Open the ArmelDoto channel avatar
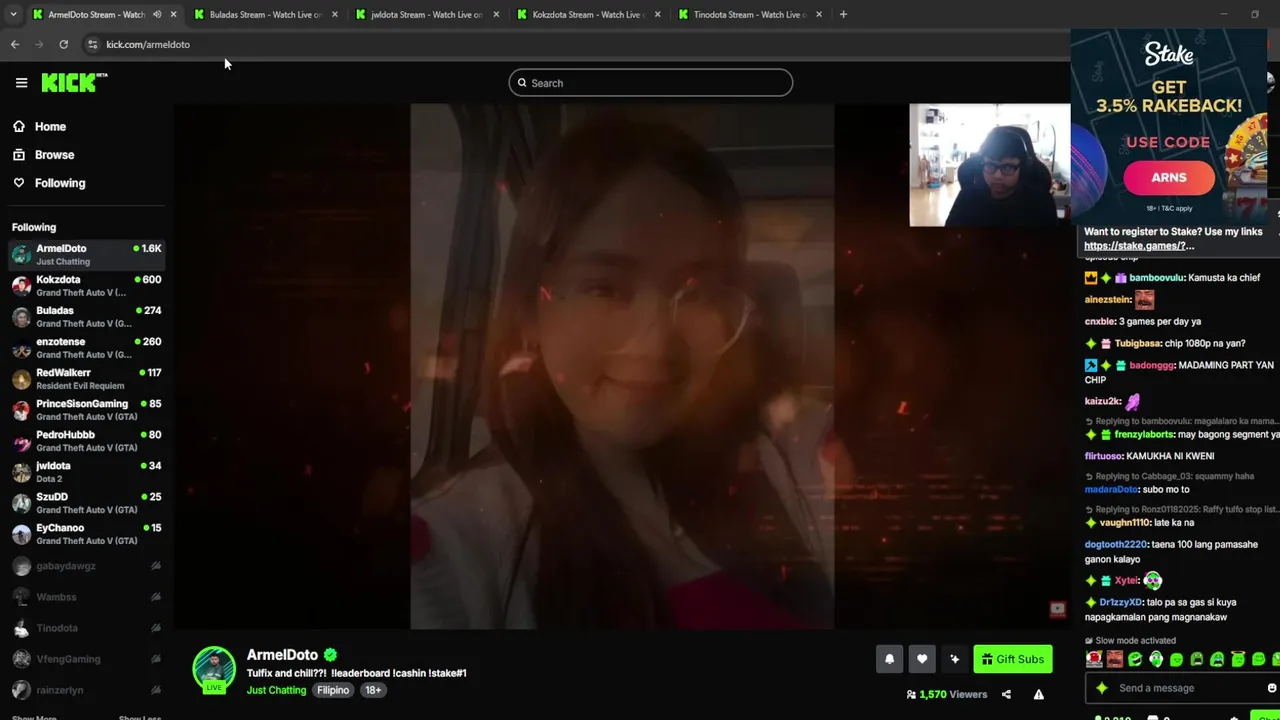Screen dimensions: 1280x720 coord(214,669)
